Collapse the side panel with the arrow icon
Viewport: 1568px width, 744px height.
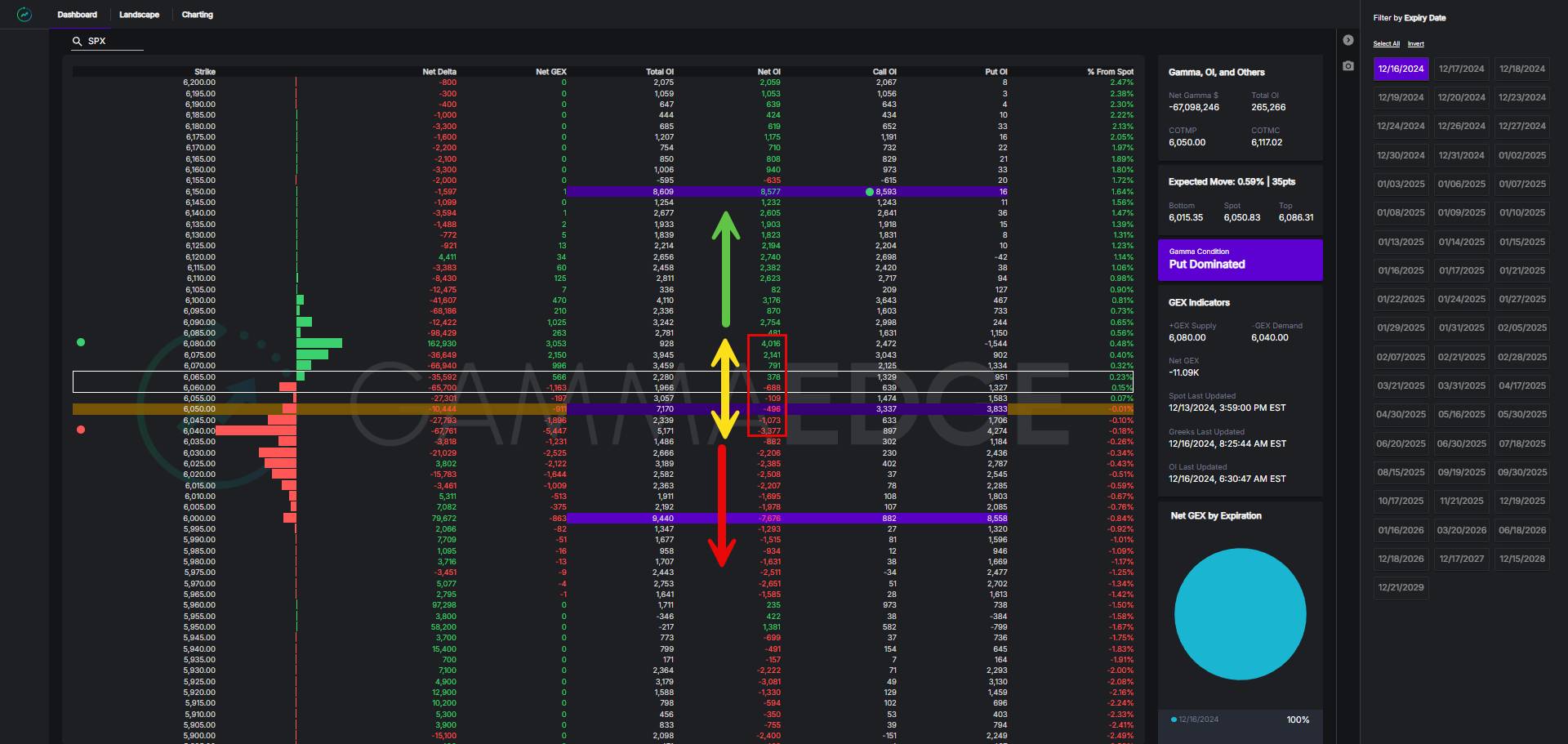[1348, 40]
